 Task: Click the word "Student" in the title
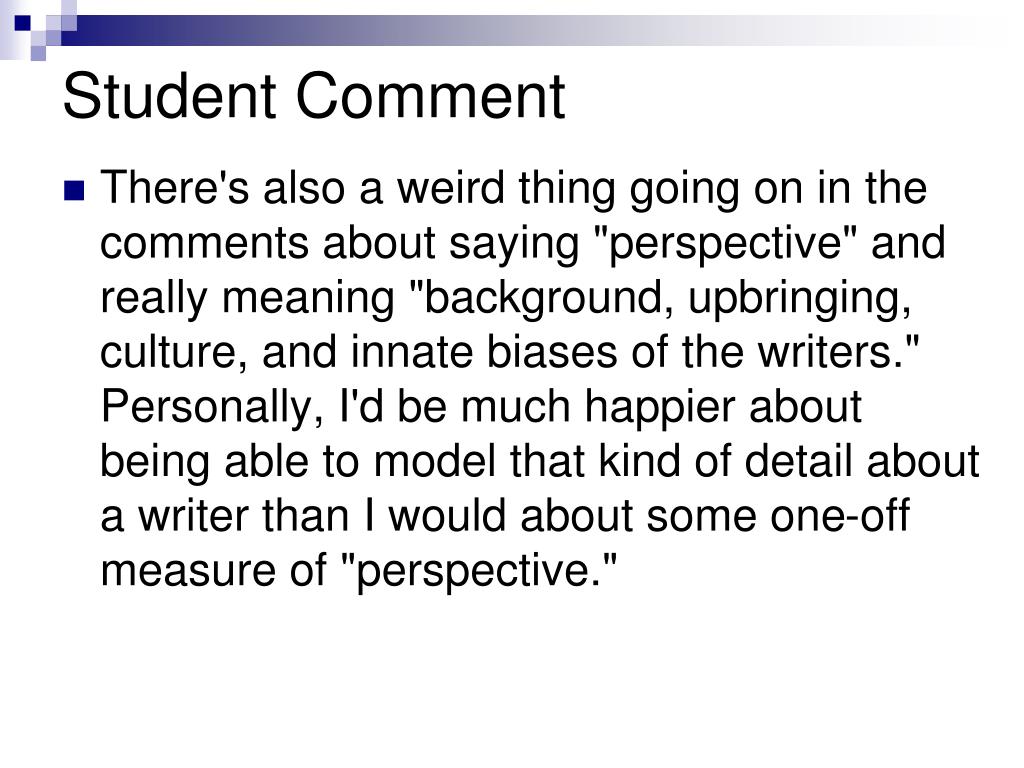pyautogui.click(x=170, y=96)
